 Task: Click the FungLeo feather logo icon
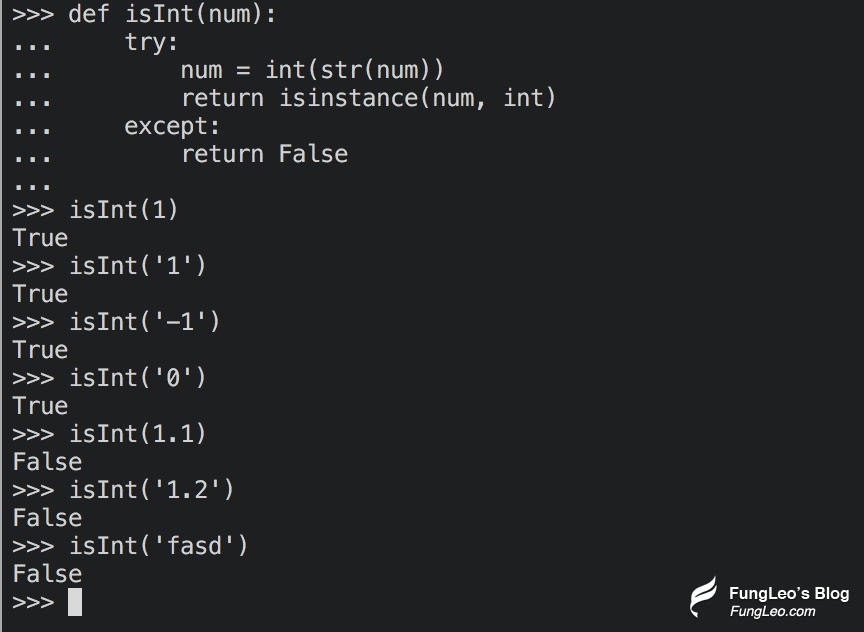pyautogui.click(x=704, y=597)
